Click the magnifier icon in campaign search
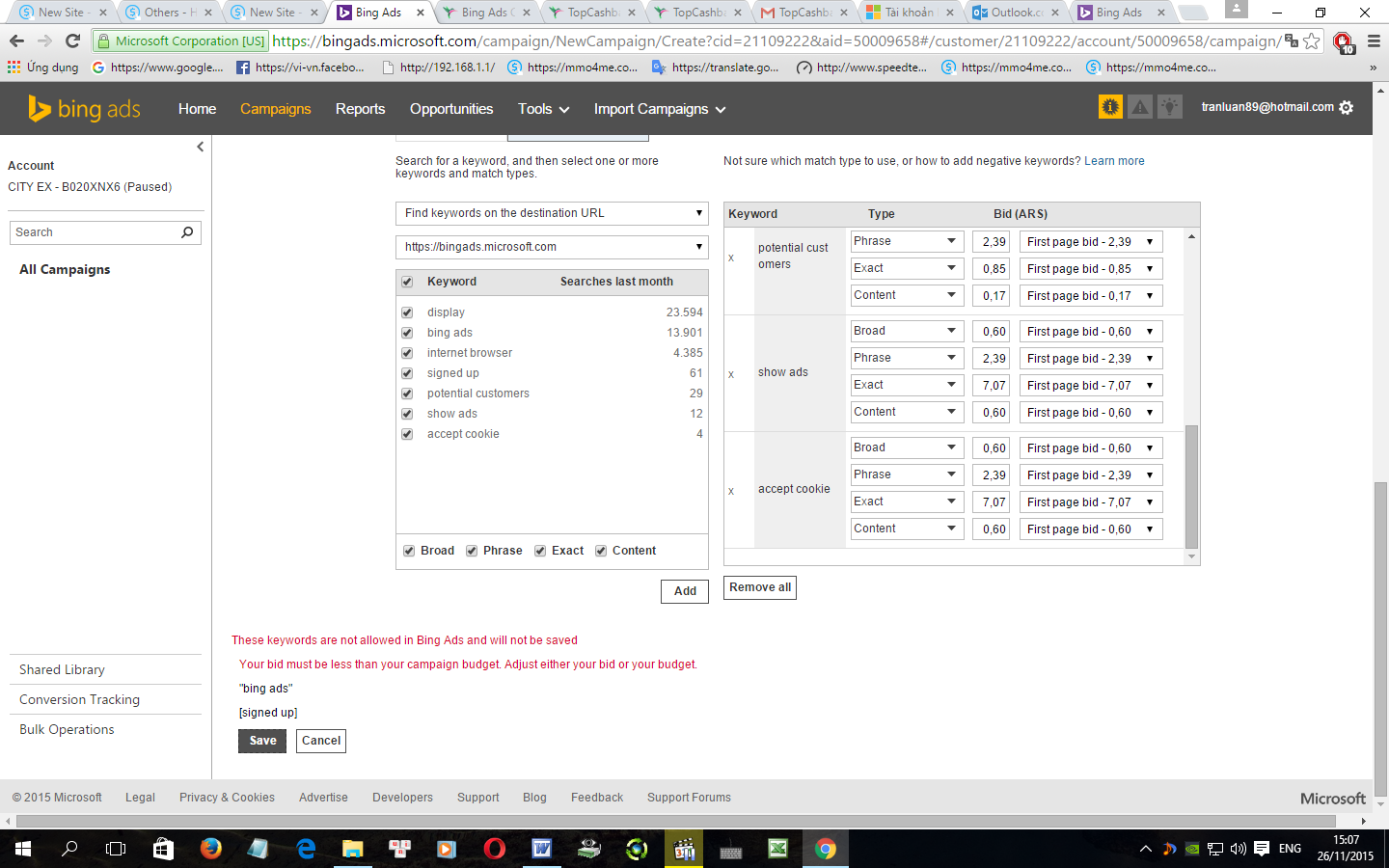Viewport: 1389px width, 868px height. [187, 232]
